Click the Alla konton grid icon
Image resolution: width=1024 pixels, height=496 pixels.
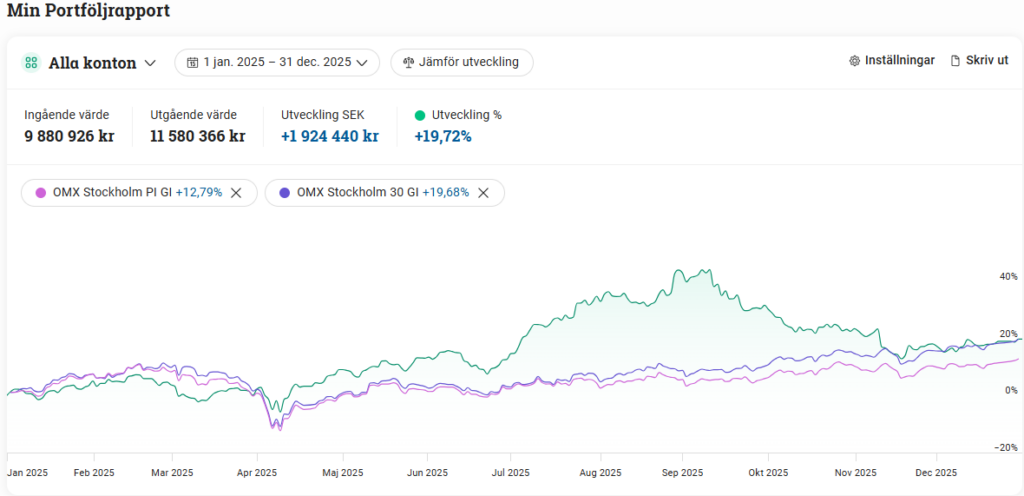coord(32,63)
